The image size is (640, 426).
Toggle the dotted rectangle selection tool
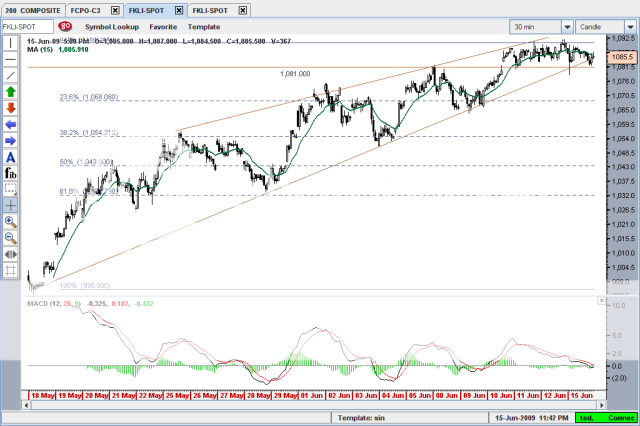tap(11, 189)
